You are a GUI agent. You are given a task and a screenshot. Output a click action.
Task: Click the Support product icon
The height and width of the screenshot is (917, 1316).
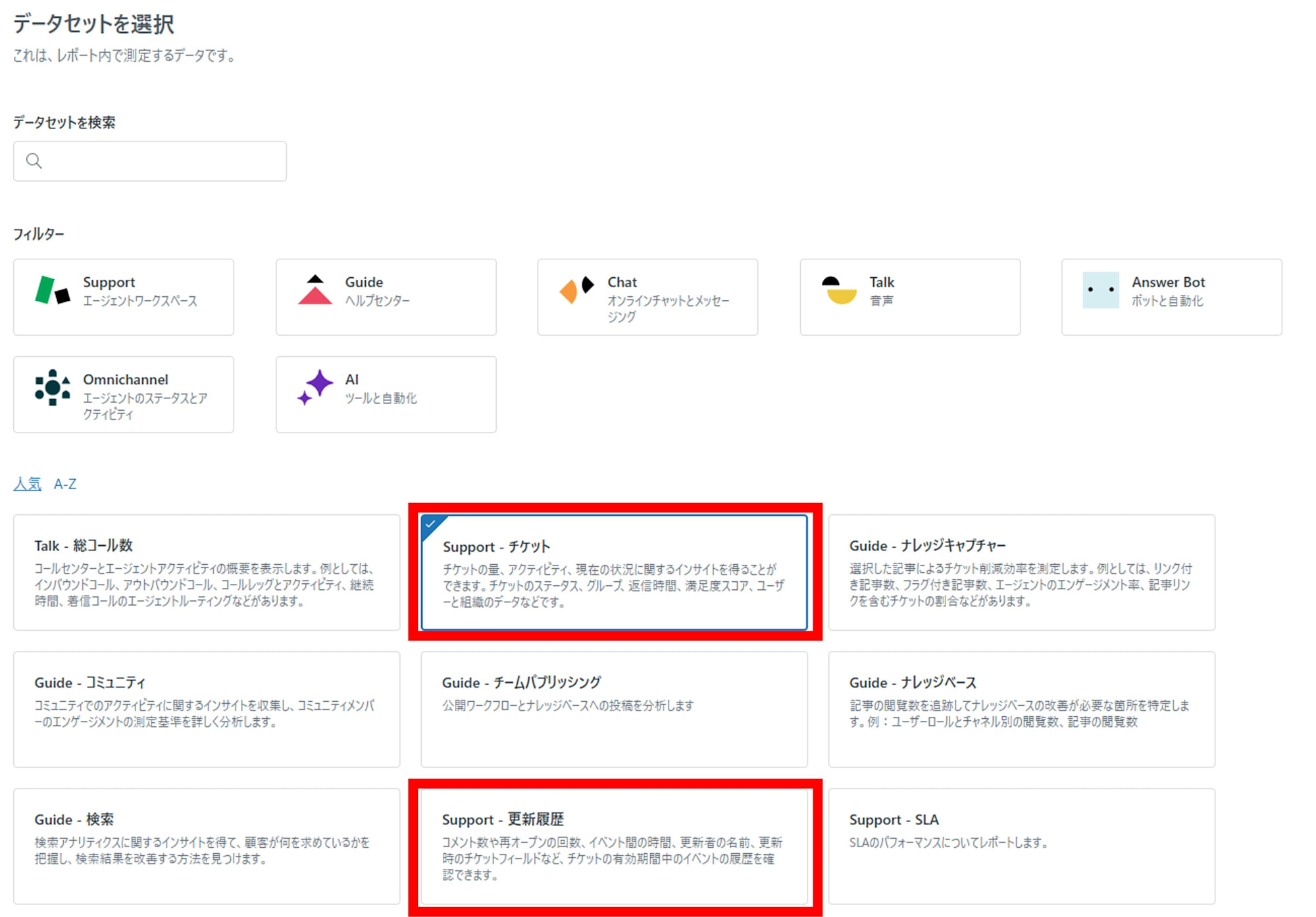pos(53,290)
